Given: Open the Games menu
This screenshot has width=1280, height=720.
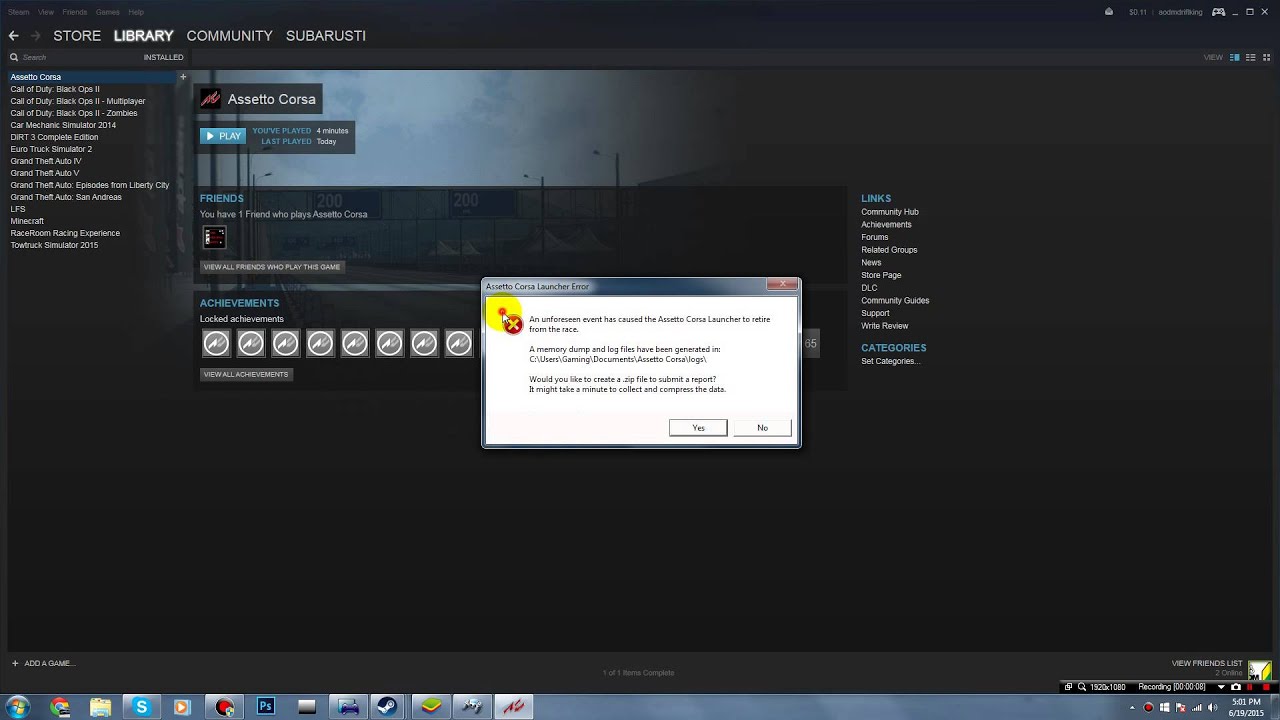Looking at the screenshot, I should pyautogui.click(x=107, y=12).
